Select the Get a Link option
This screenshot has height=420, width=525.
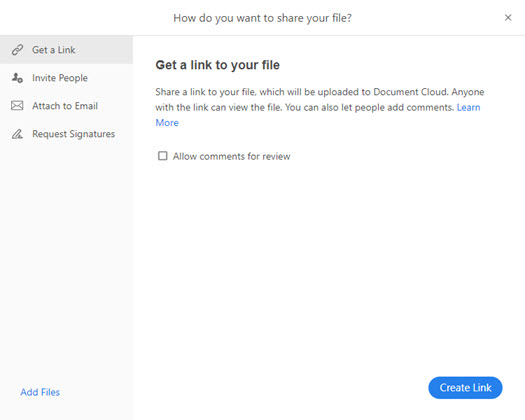pos(66,50)
